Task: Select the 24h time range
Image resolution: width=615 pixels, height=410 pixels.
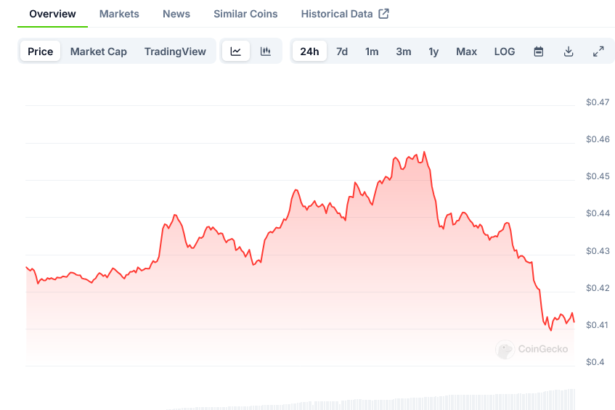Action: (x=310, y=51)
